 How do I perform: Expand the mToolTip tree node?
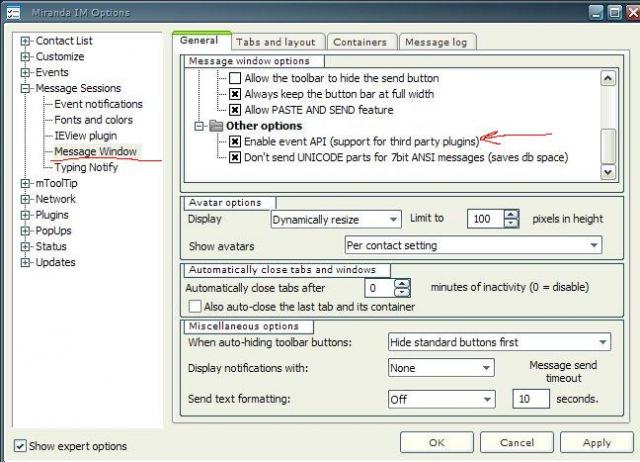coord(25,183)
